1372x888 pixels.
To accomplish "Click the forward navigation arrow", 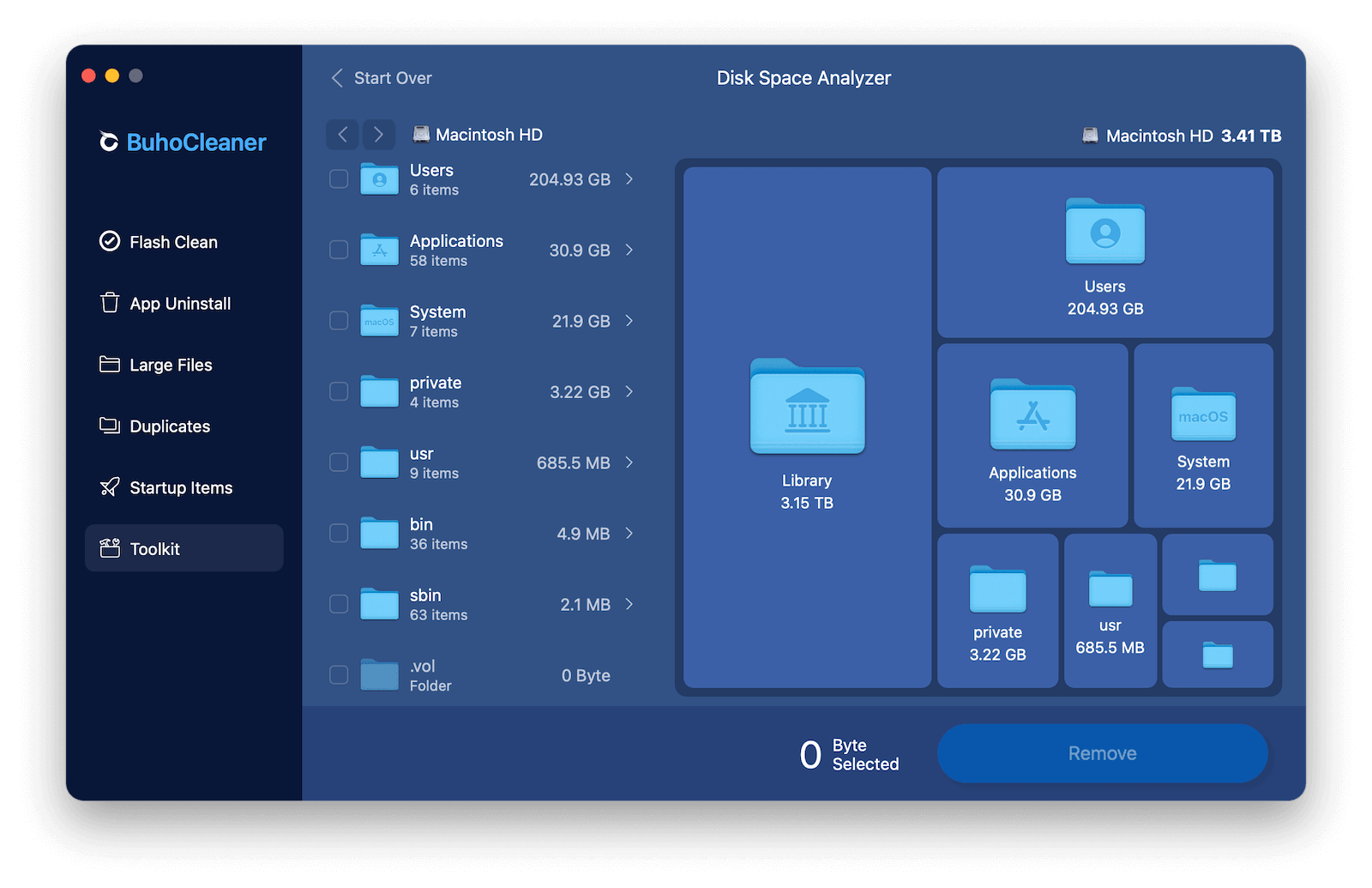I will click(x=378, y=134).
